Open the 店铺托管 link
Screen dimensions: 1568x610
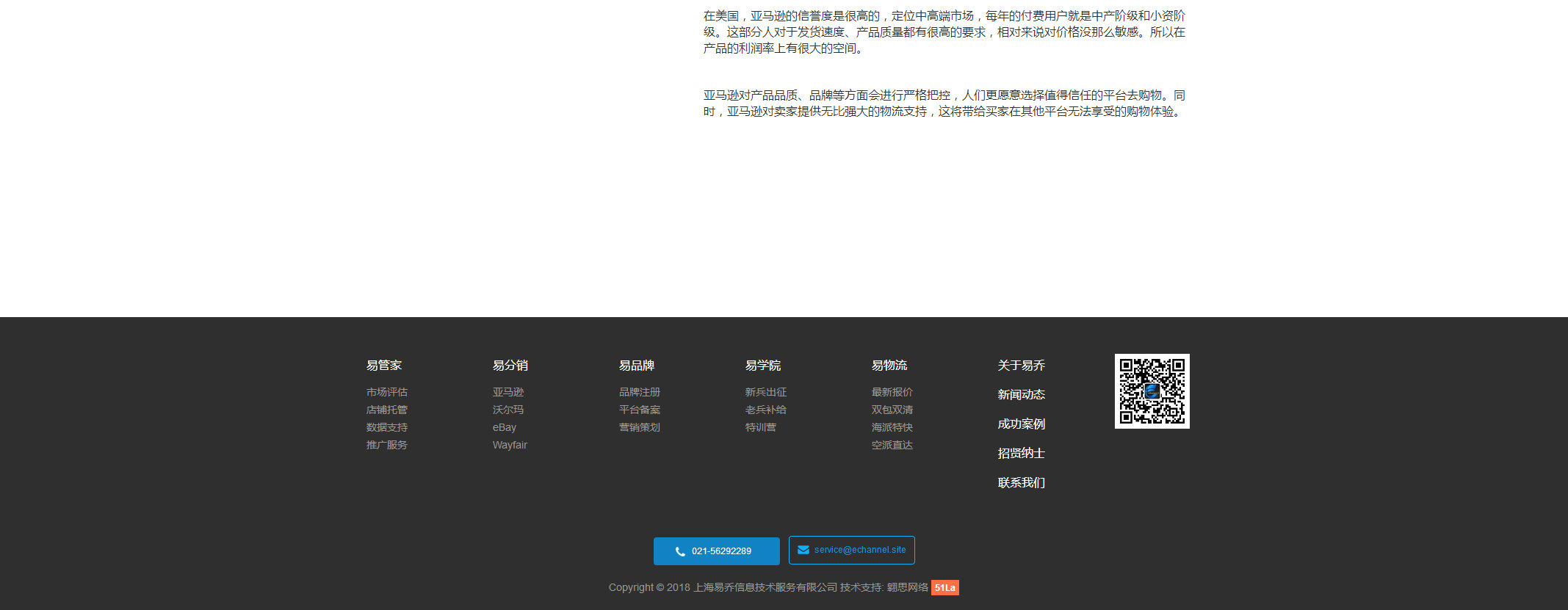point(386,410)
